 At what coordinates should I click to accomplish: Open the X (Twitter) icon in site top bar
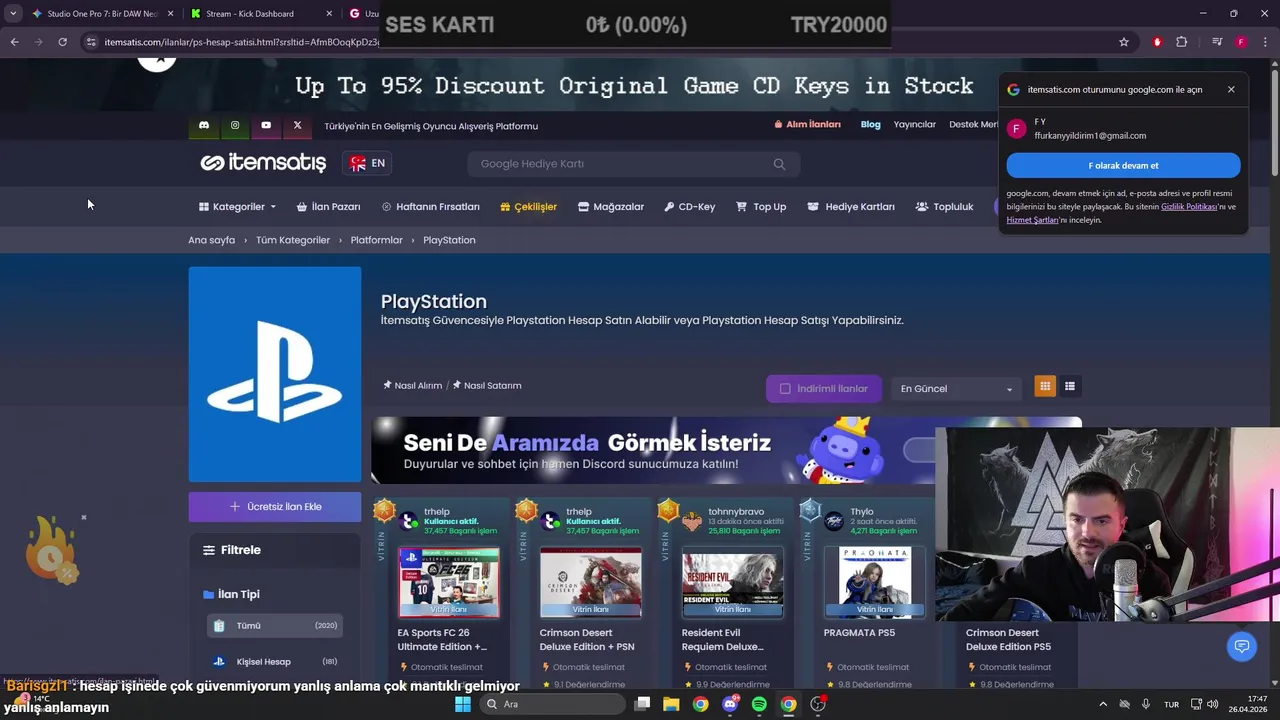[x=297, y=126]
